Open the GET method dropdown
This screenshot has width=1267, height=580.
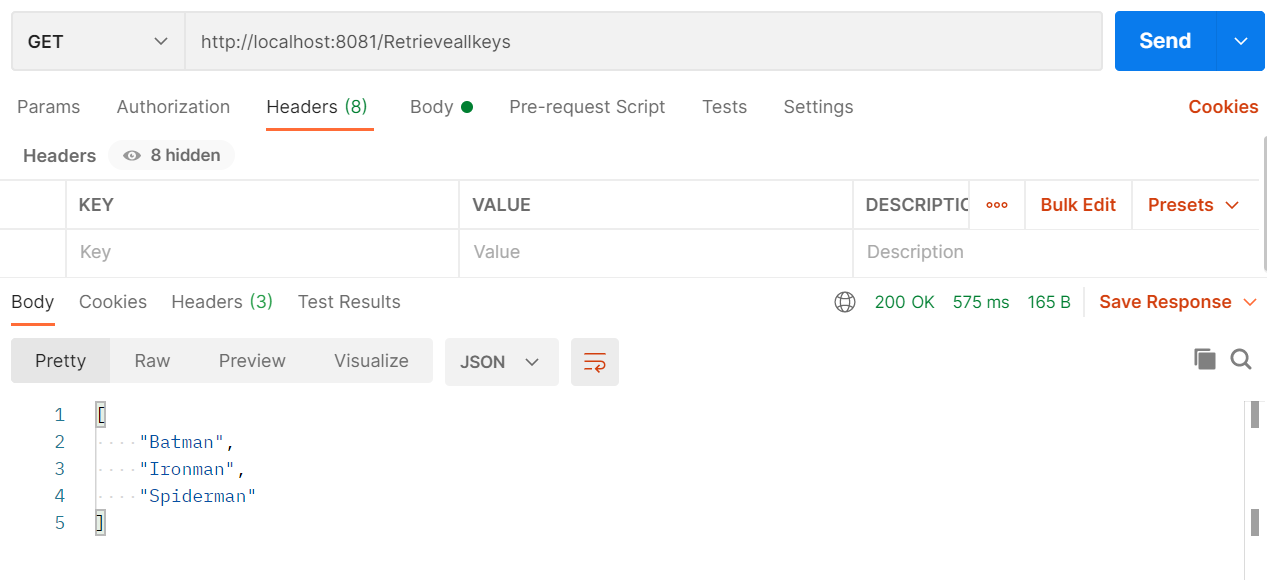[98, 41]
